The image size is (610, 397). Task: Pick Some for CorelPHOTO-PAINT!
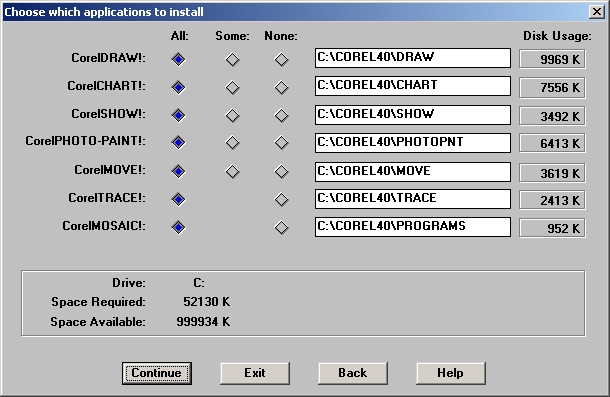point(233,143)
